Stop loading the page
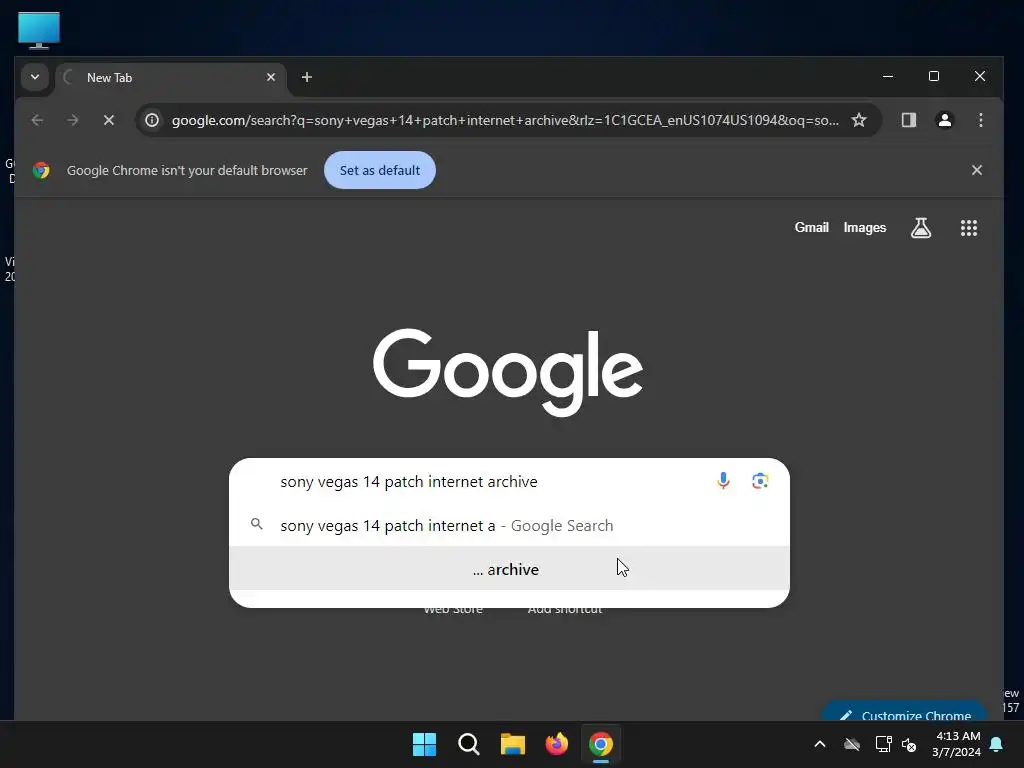 [x=108, y=120]
